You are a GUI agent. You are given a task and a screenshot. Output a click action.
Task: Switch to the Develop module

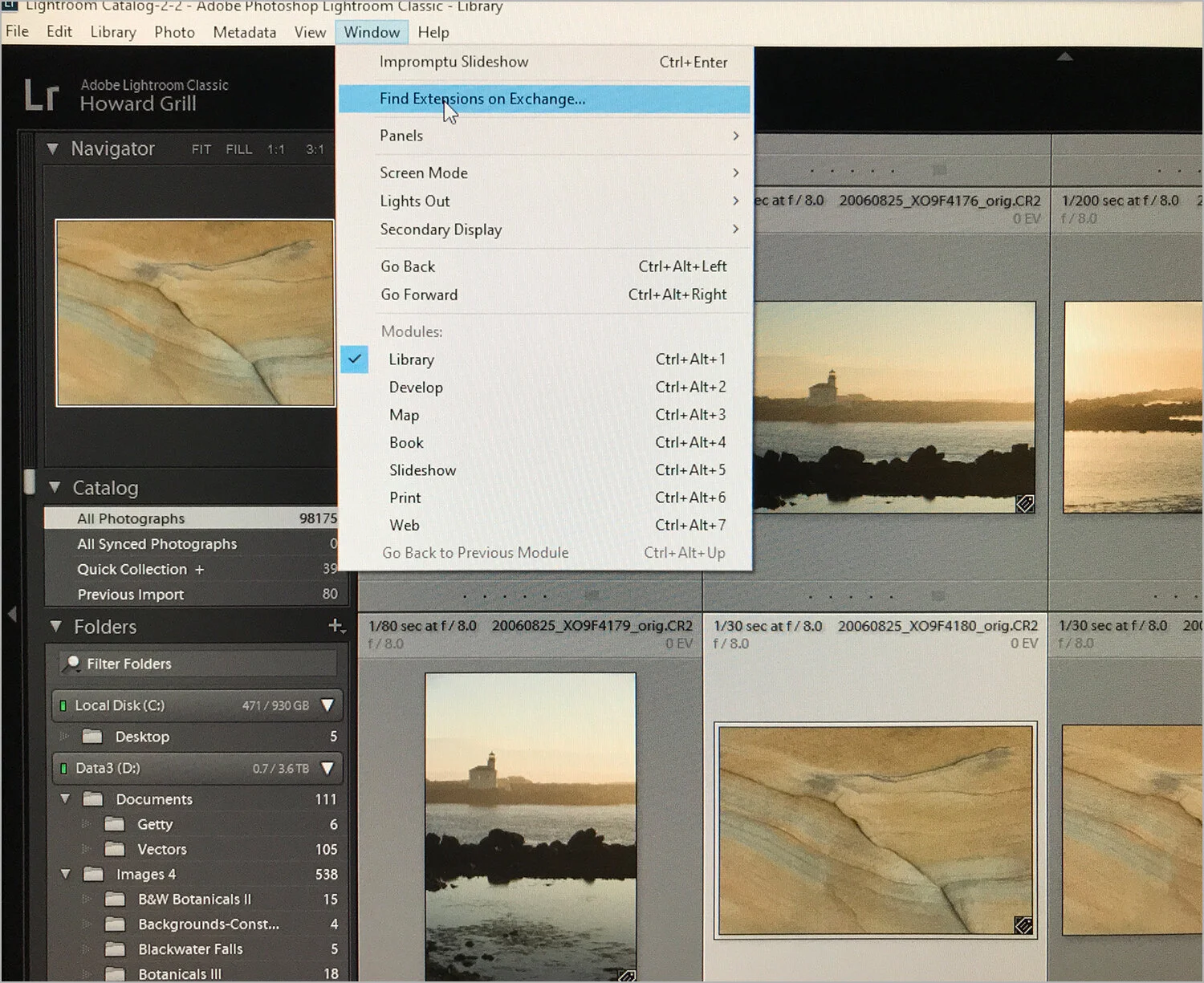pos(546,387)
